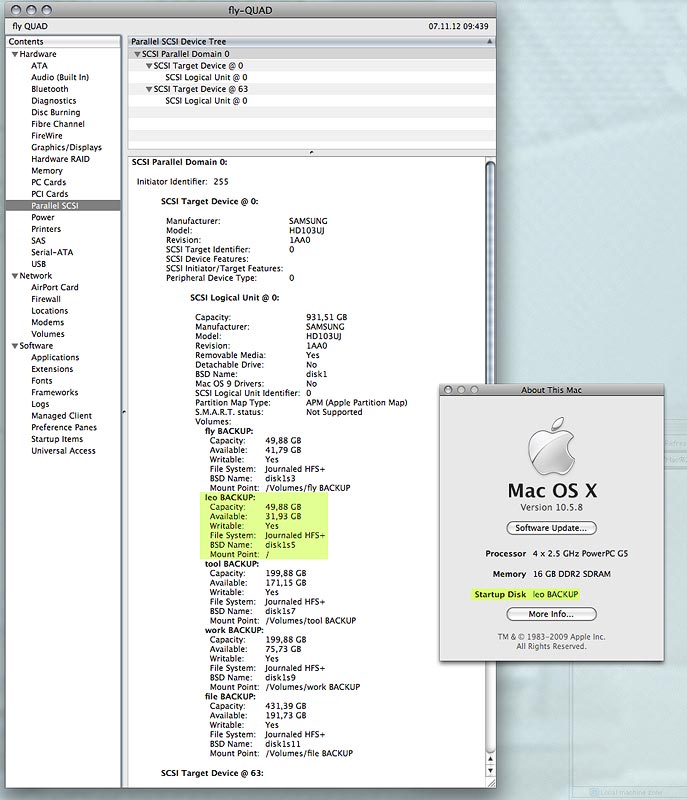Click the file BACKUP volume heading
This screenshot has width=687, height=800.
point(230,696)
